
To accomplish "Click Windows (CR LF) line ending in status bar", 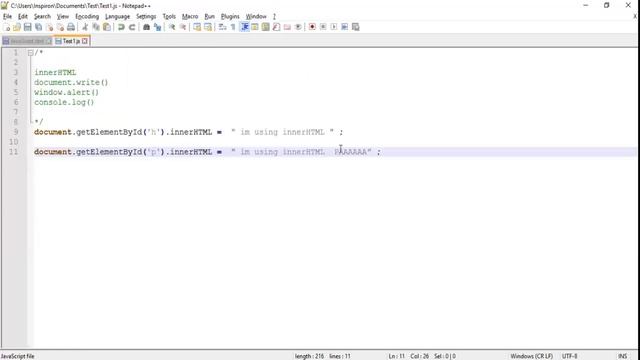I will pos(531,356).
